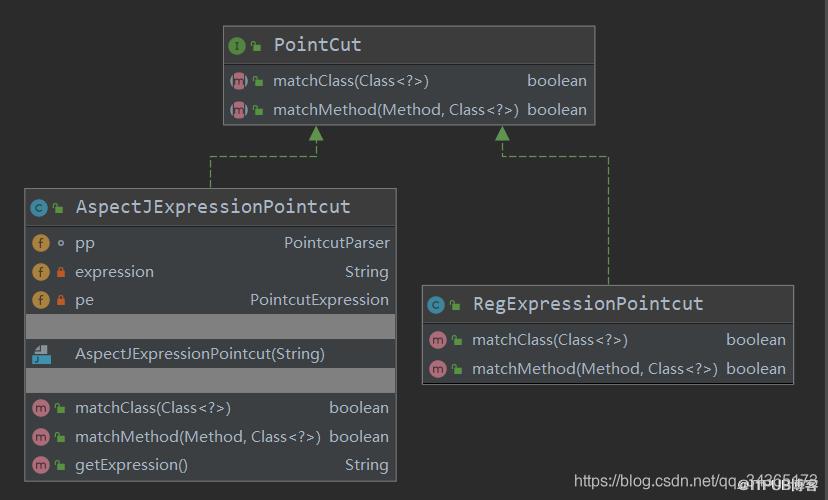Click the private lock icon of pe
This screenshot has width=828, height=500.
pos(61,300)
